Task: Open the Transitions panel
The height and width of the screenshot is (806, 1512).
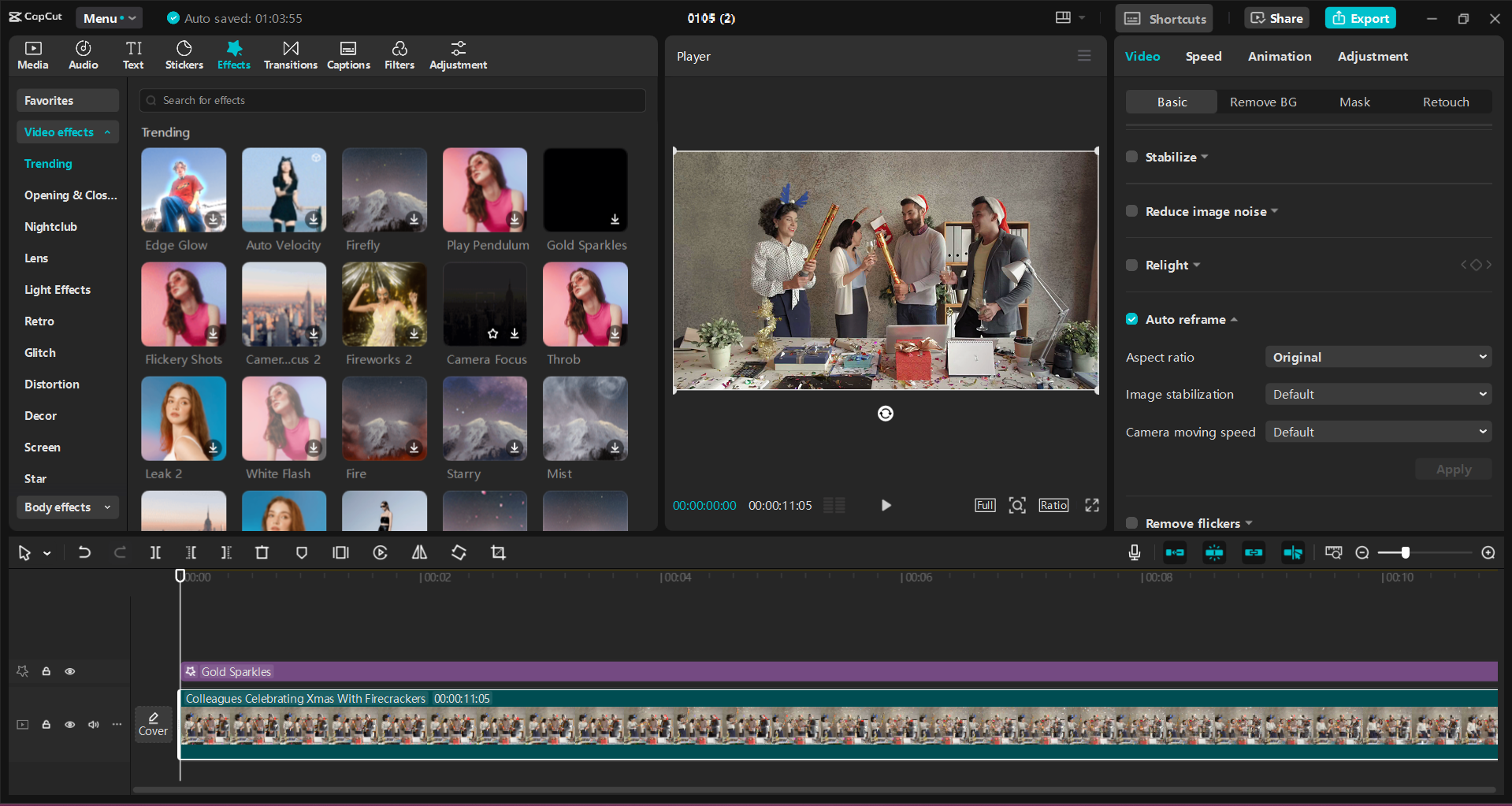Action: pos(290,55)
